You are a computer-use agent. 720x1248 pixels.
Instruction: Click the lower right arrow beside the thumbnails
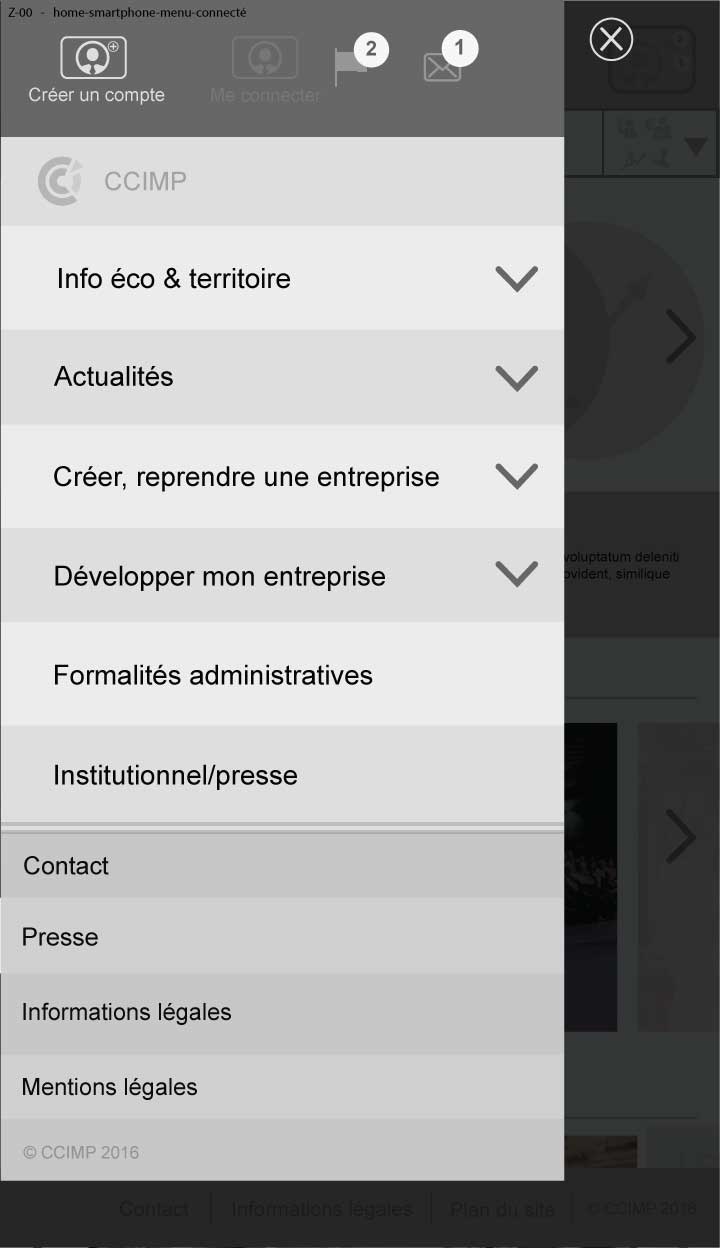[681, 836]
